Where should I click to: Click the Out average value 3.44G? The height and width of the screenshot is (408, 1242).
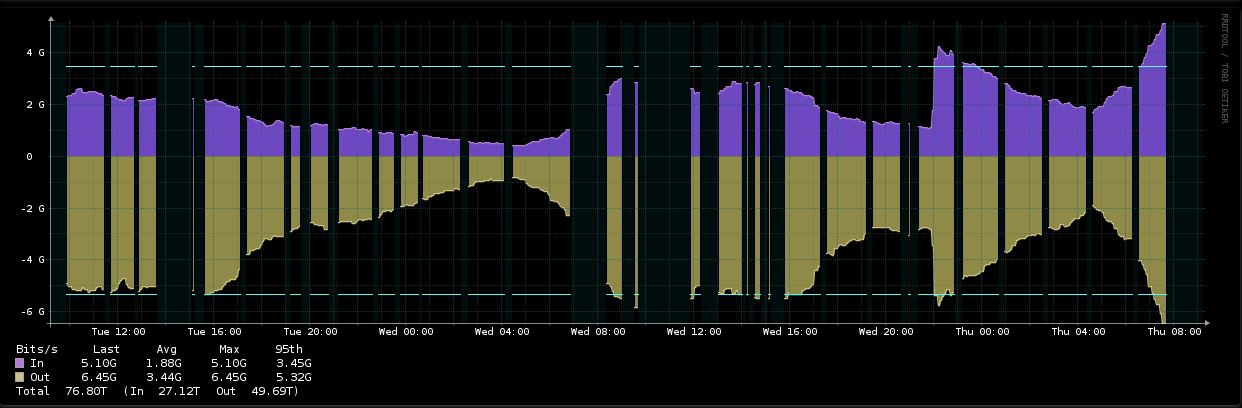166,377
